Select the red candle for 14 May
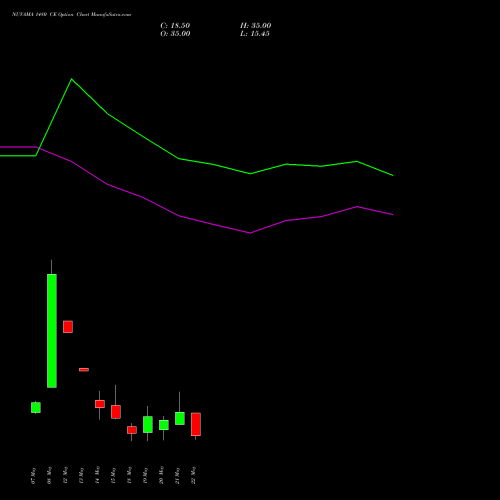This screenshot has height=500, width=500. click(x=100, y=404)
